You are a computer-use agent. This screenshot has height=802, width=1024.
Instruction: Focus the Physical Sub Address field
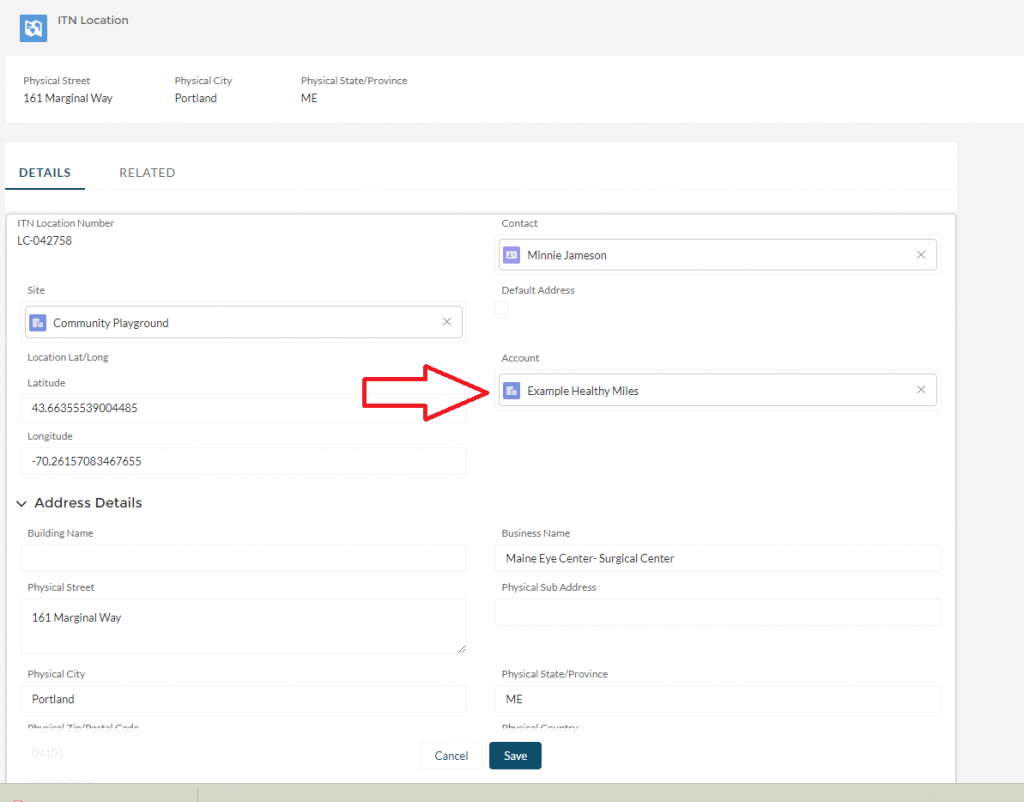(x=718, y=612)
